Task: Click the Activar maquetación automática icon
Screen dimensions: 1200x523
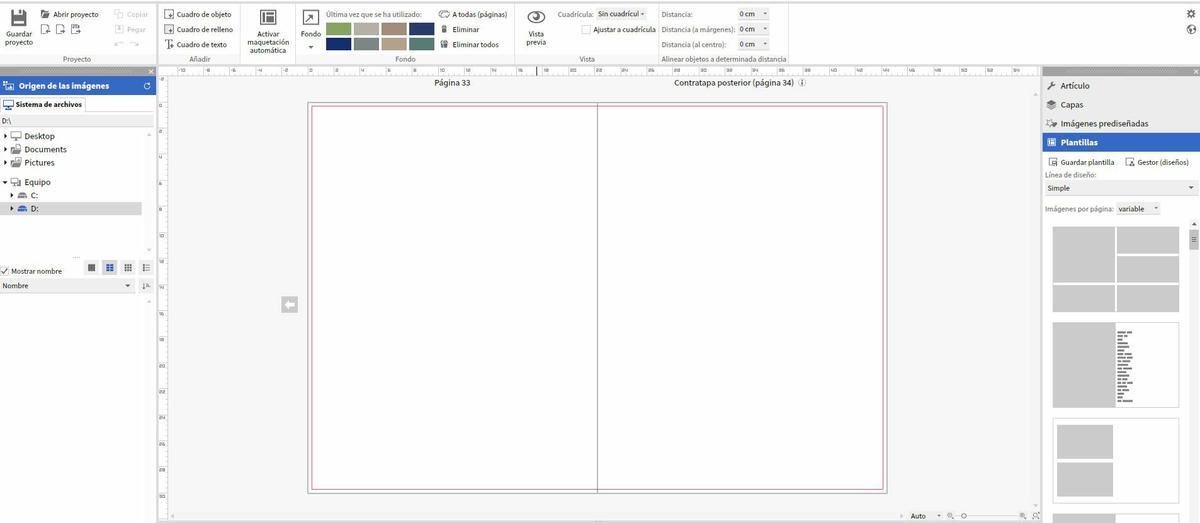Action: pyautogui.click(x=267, y=19)
